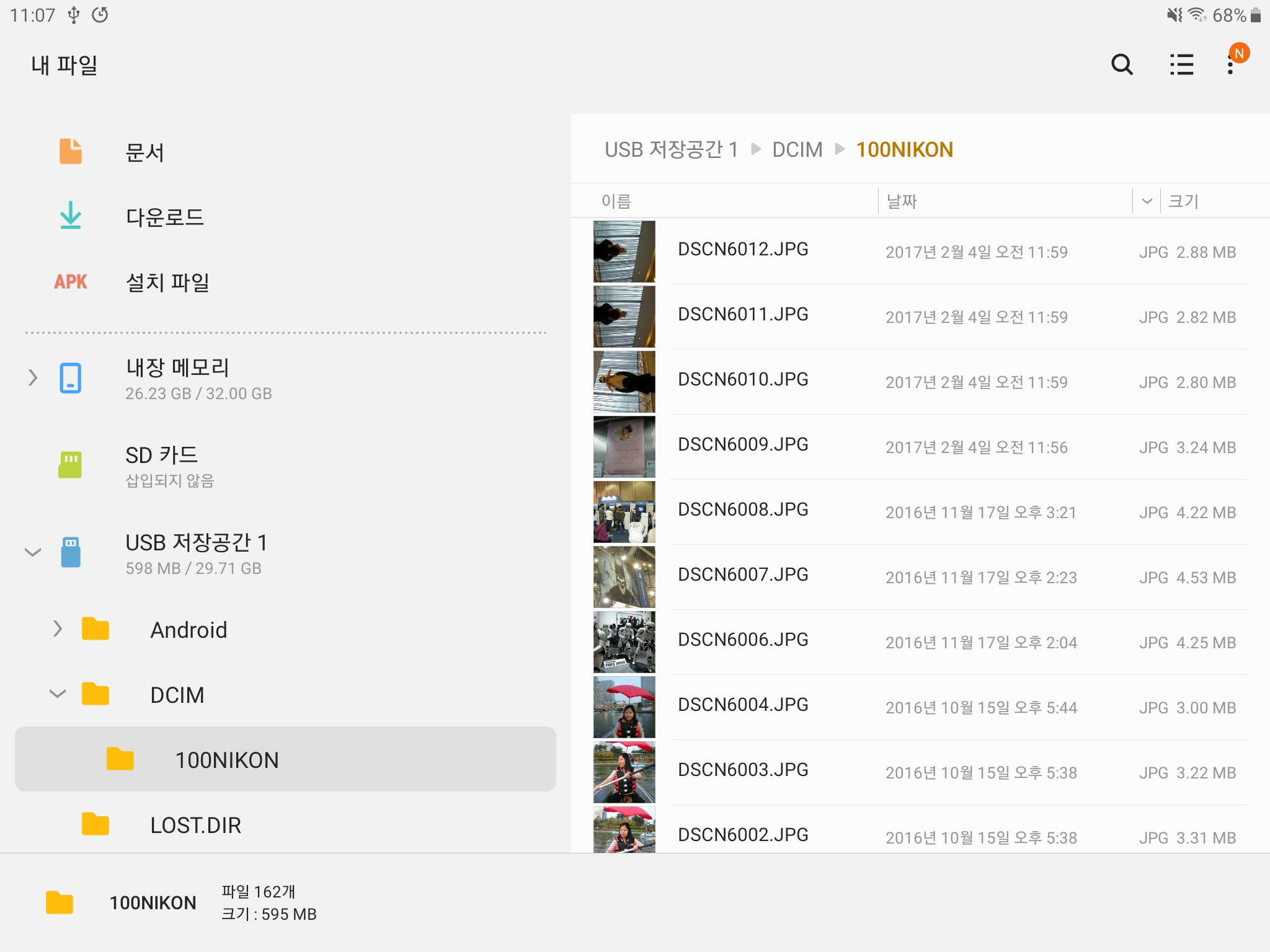
Task: Click the DCIM folder icon in sidebar
Action: tap(95, 694)
